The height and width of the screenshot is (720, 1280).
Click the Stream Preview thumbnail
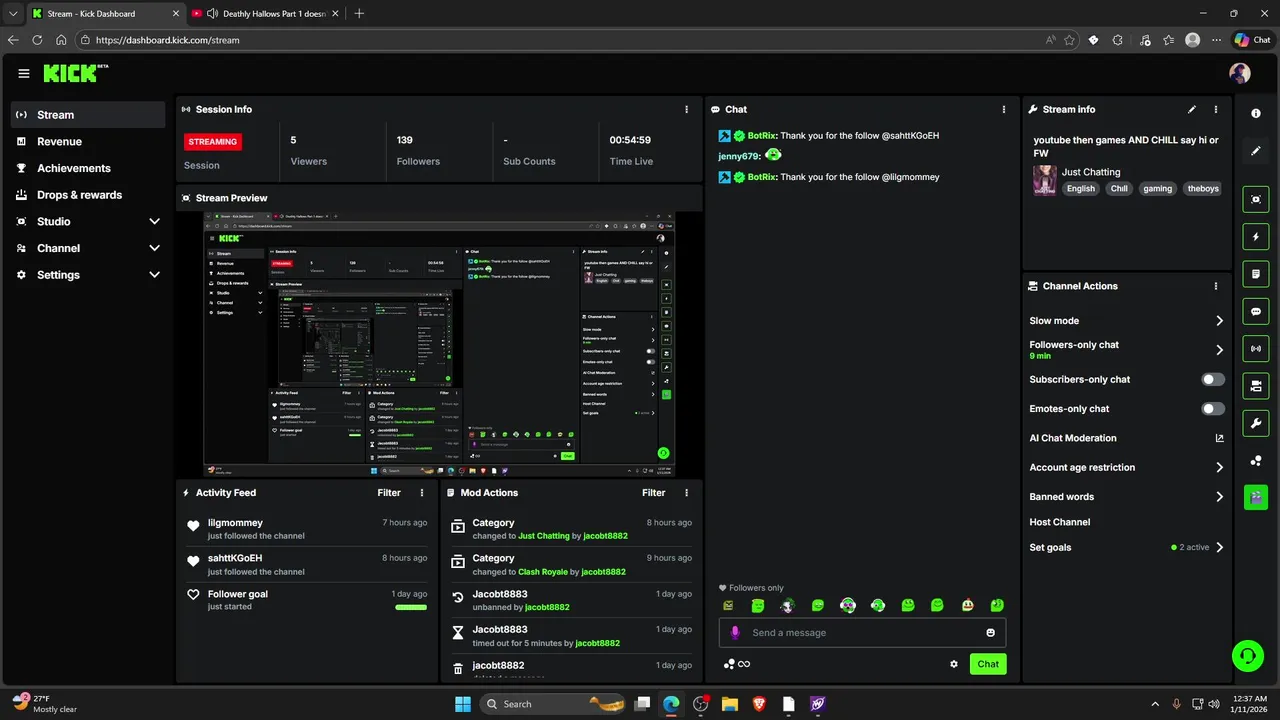(439, 344)
